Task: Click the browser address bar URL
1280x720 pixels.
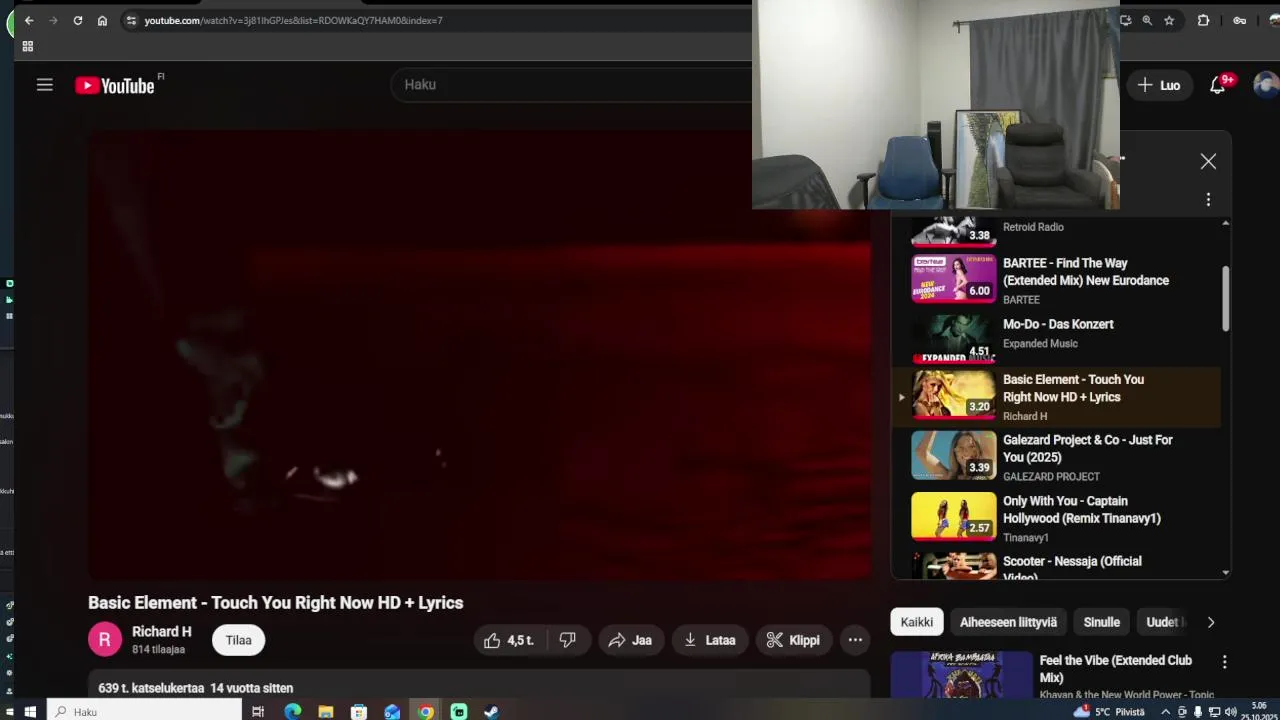Action: coord(293,20)
